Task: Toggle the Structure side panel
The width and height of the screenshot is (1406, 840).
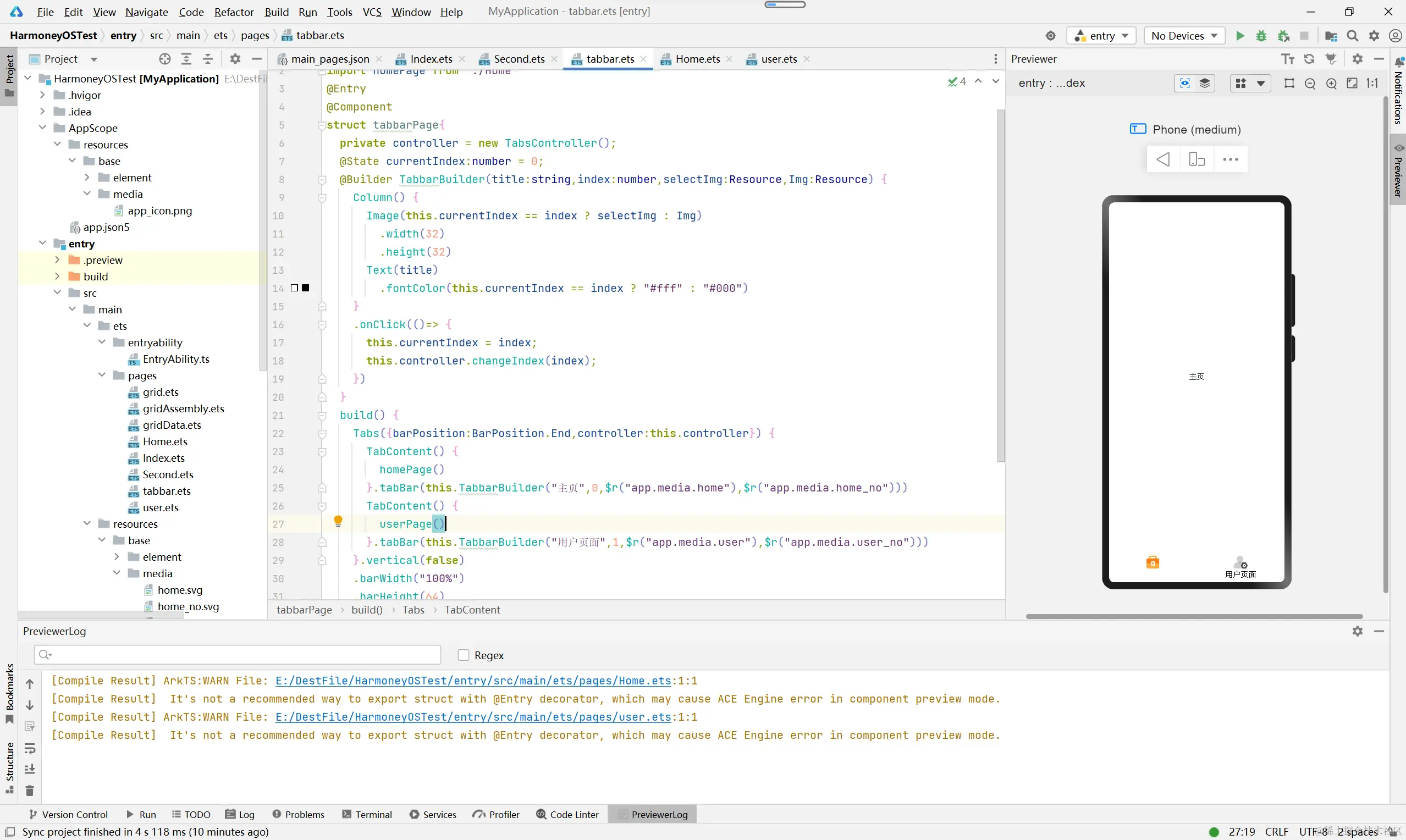Action: tap(9, 767)
